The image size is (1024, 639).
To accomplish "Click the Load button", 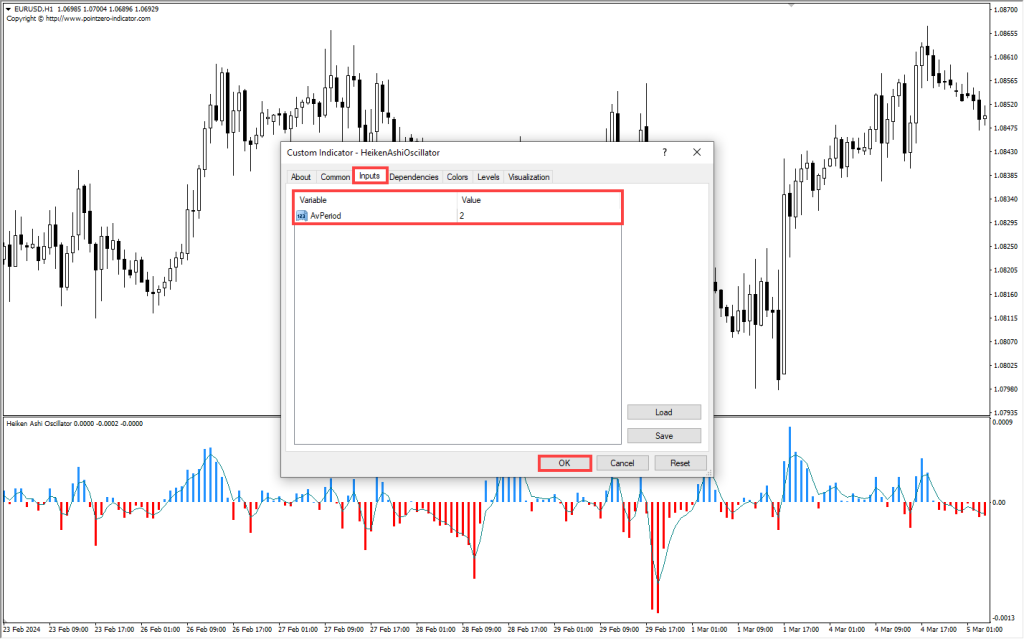I will point(664,412).
